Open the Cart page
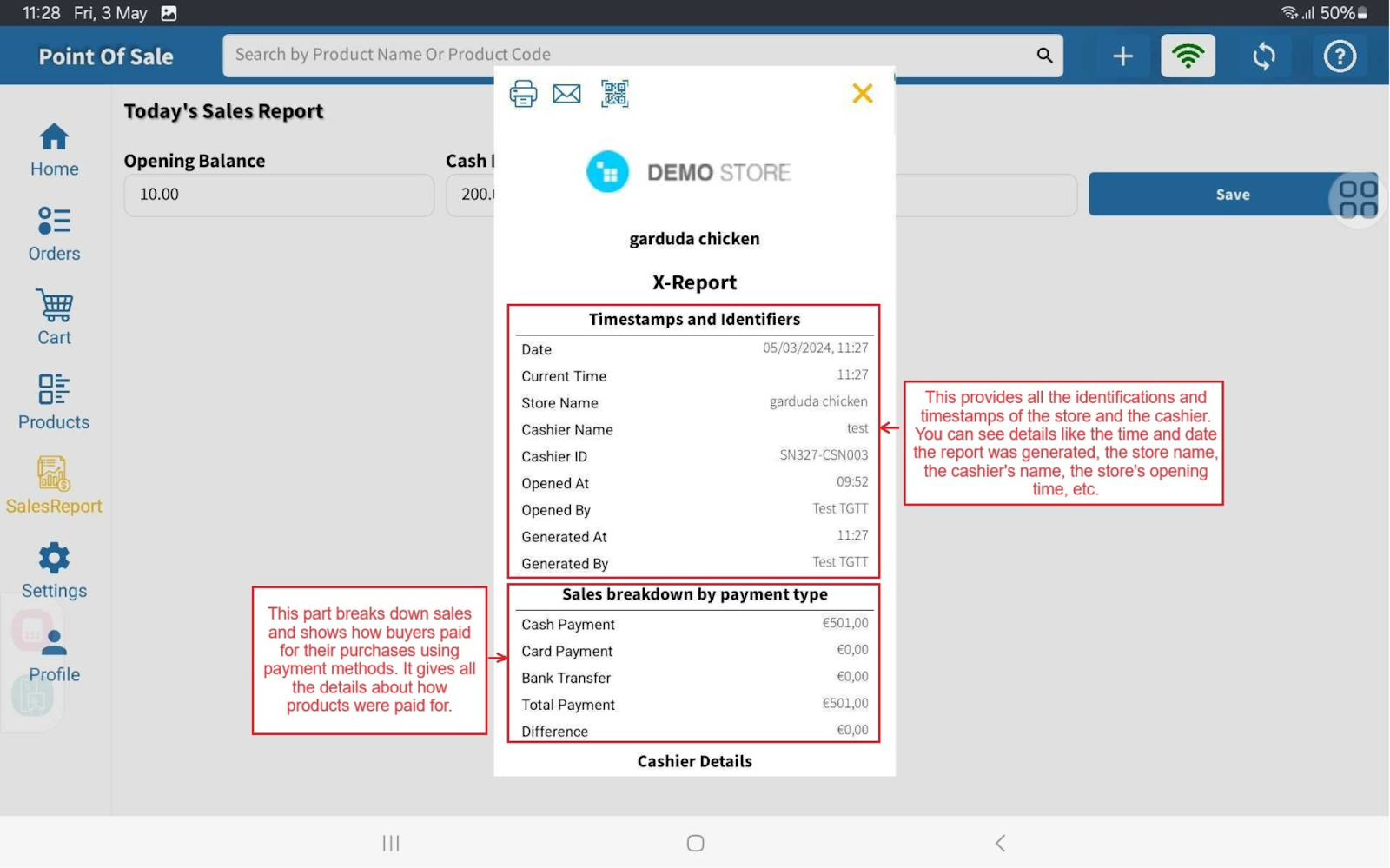This screenshot has height=868, width=1390. pyautogui.click(x=54, y=318)
